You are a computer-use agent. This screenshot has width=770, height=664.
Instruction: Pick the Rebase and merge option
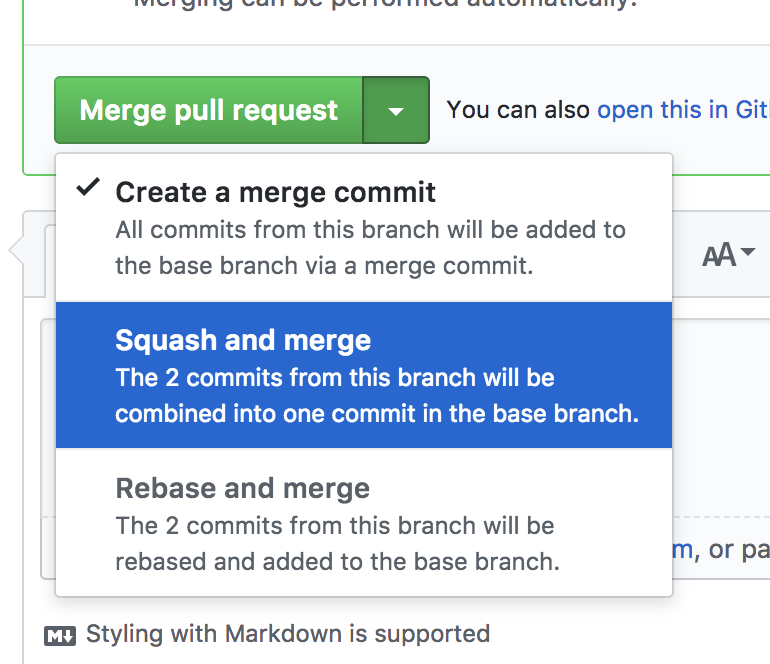(364, 523)
